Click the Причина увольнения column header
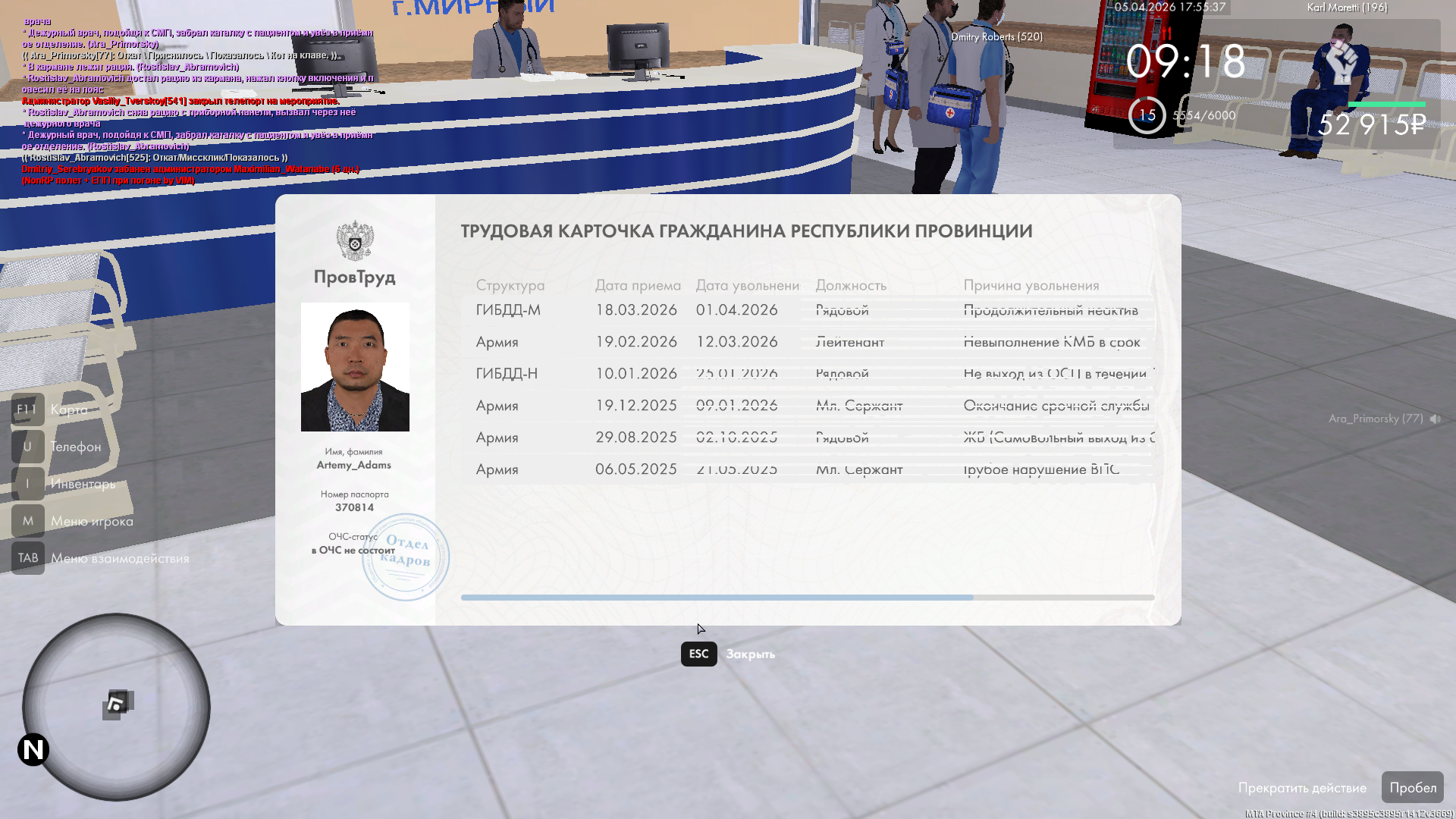 1031,285
